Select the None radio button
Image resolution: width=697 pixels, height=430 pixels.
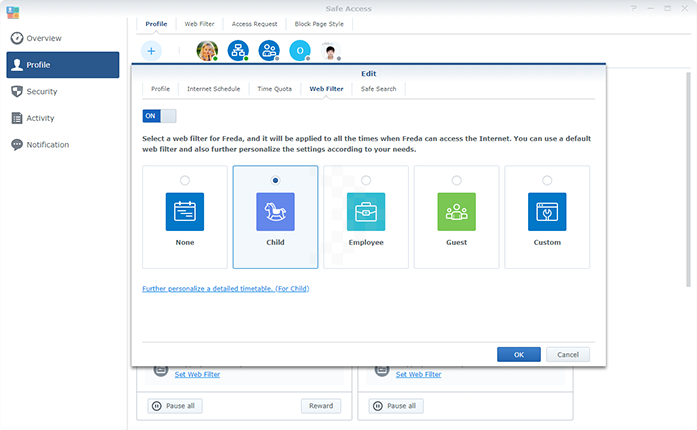(x=184, y=180)
